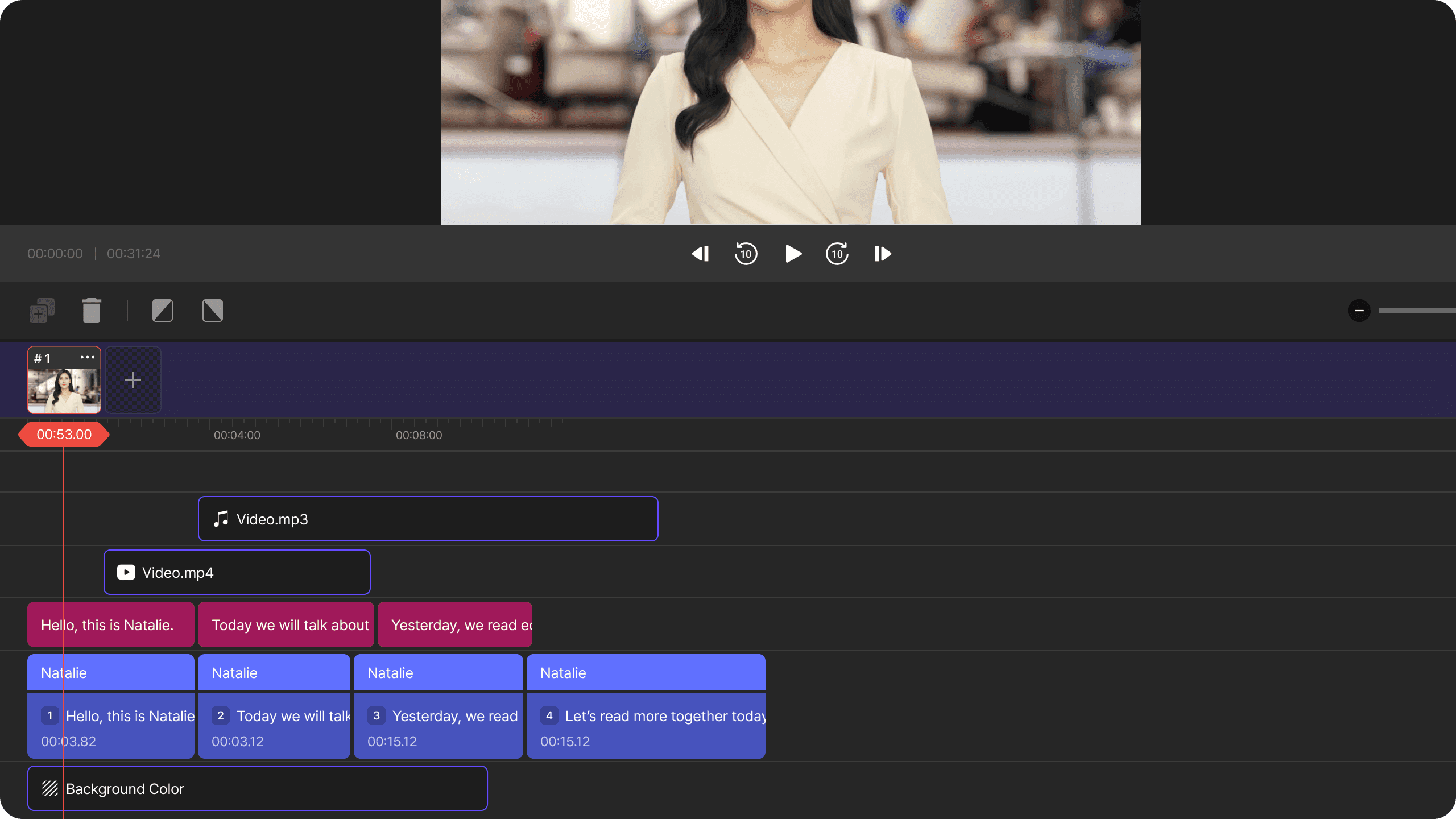Skip forward 10 seconds in playback
The height and width of the screenshot is (819, 1456).
tap(837, 254)
